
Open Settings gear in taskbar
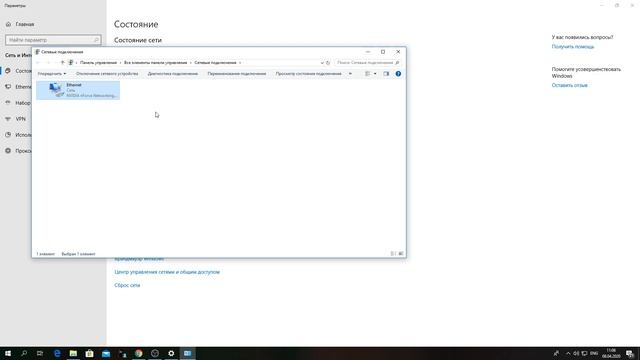[x=171, y=353]
